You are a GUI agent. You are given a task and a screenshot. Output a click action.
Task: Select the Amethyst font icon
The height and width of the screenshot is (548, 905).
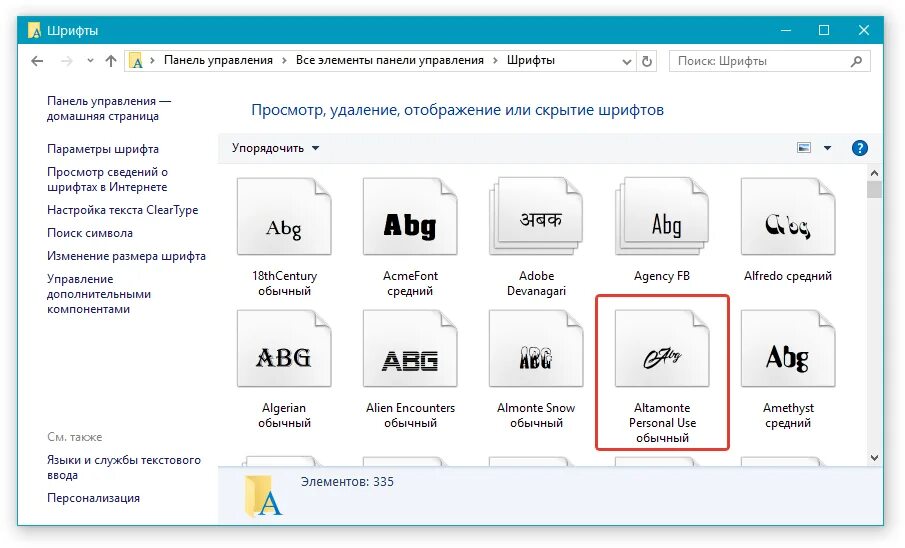[788, 349]
